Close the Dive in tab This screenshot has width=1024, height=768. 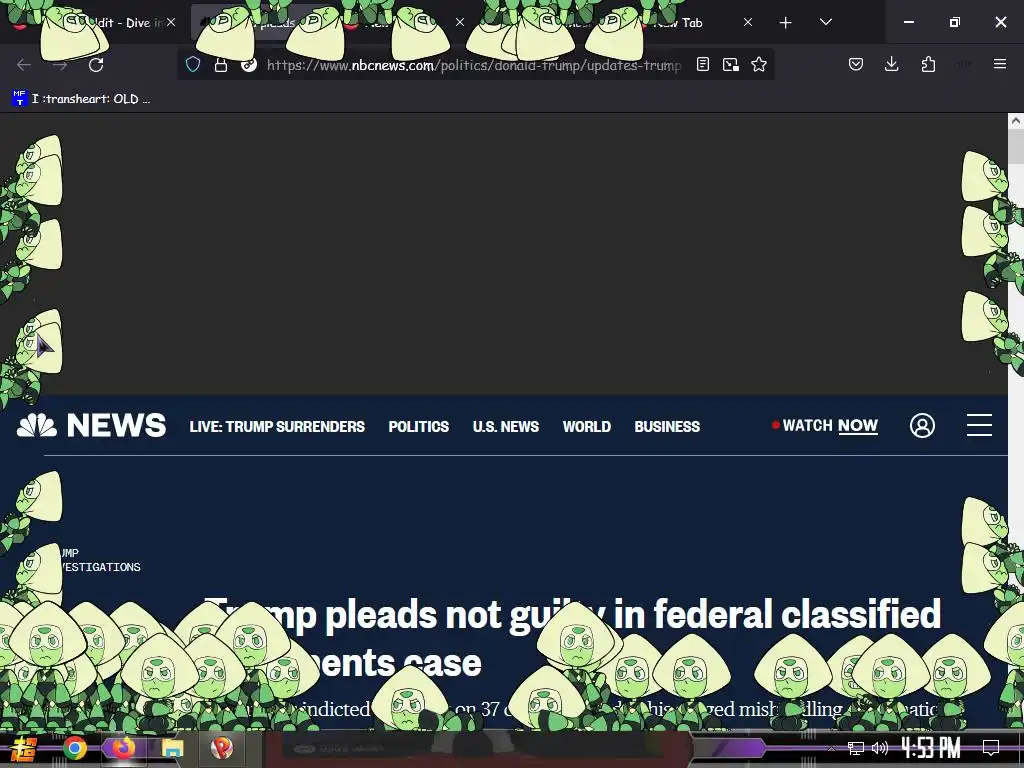[171, 22]
